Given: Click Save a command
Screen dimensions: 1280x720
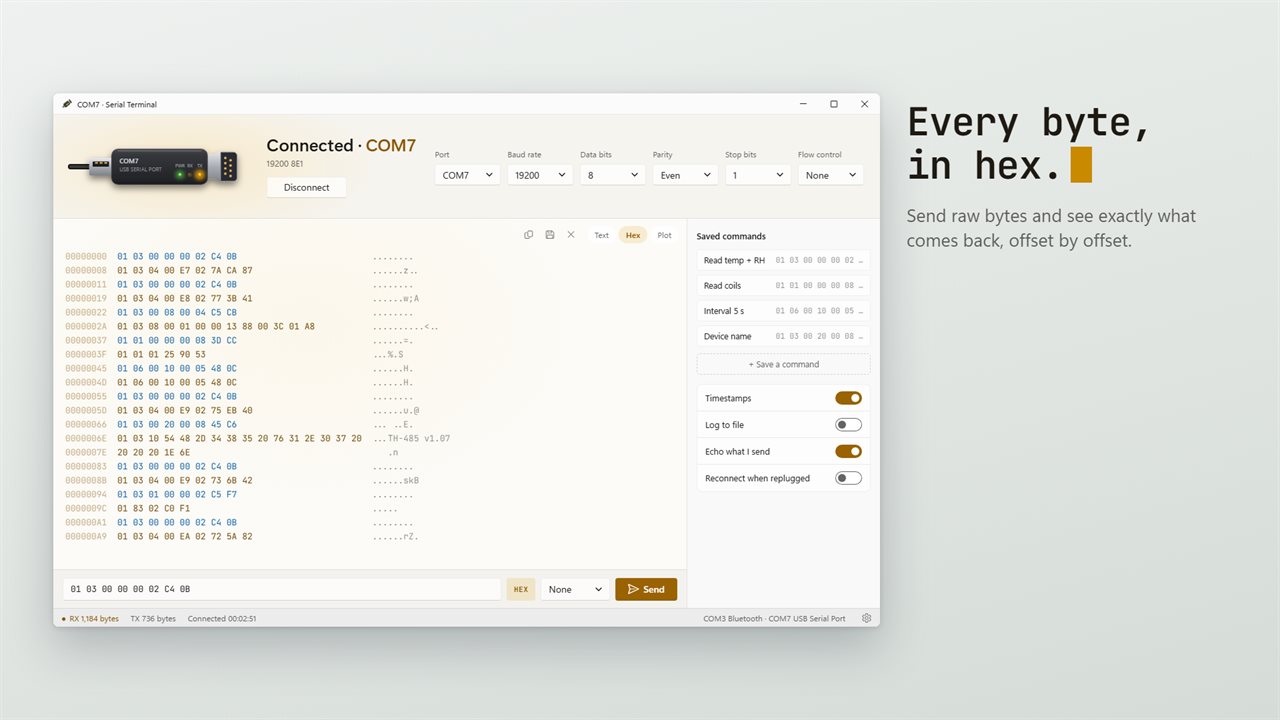Looking at the screenshot, I should pyautogui.click(x=784, y=364).
